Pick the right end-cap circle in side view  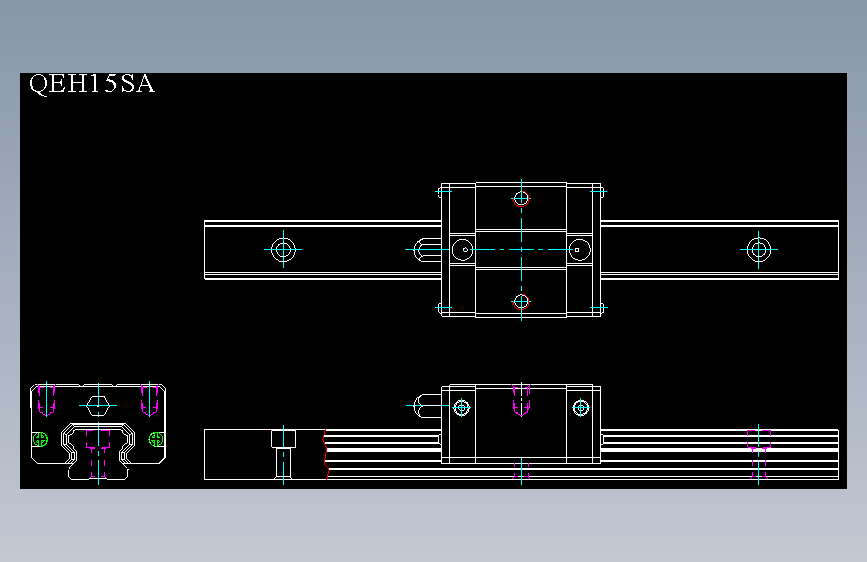[581, 408]
